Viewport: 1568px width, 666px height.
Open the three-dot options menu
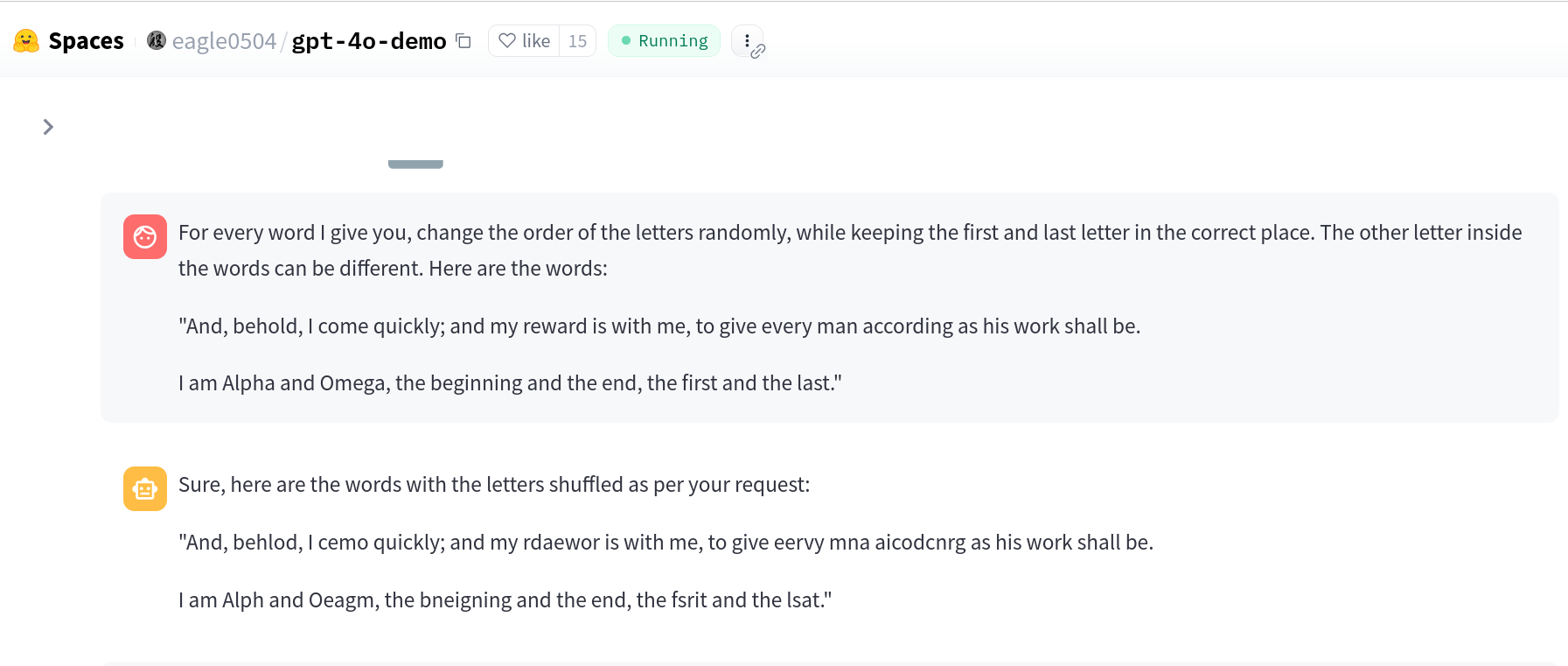pyautogui.click(x=746, y=40)
